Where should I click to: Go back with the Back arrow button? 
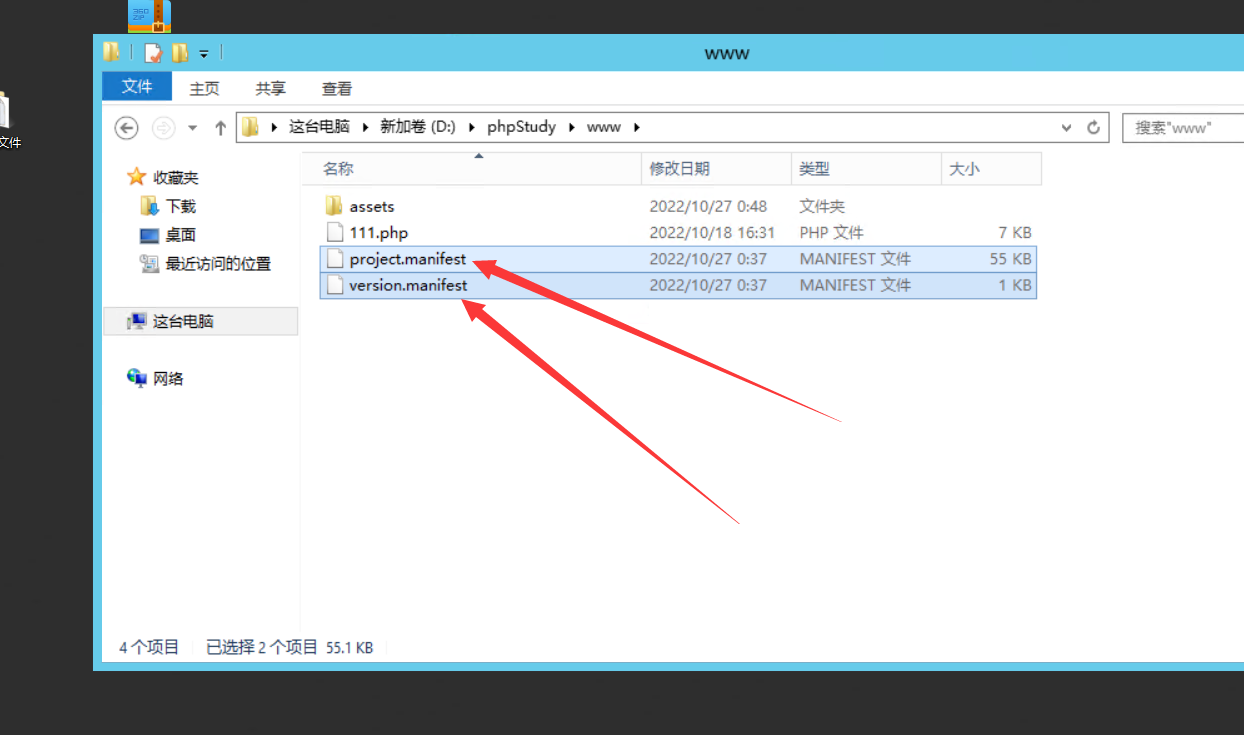(x=126, y=127)
